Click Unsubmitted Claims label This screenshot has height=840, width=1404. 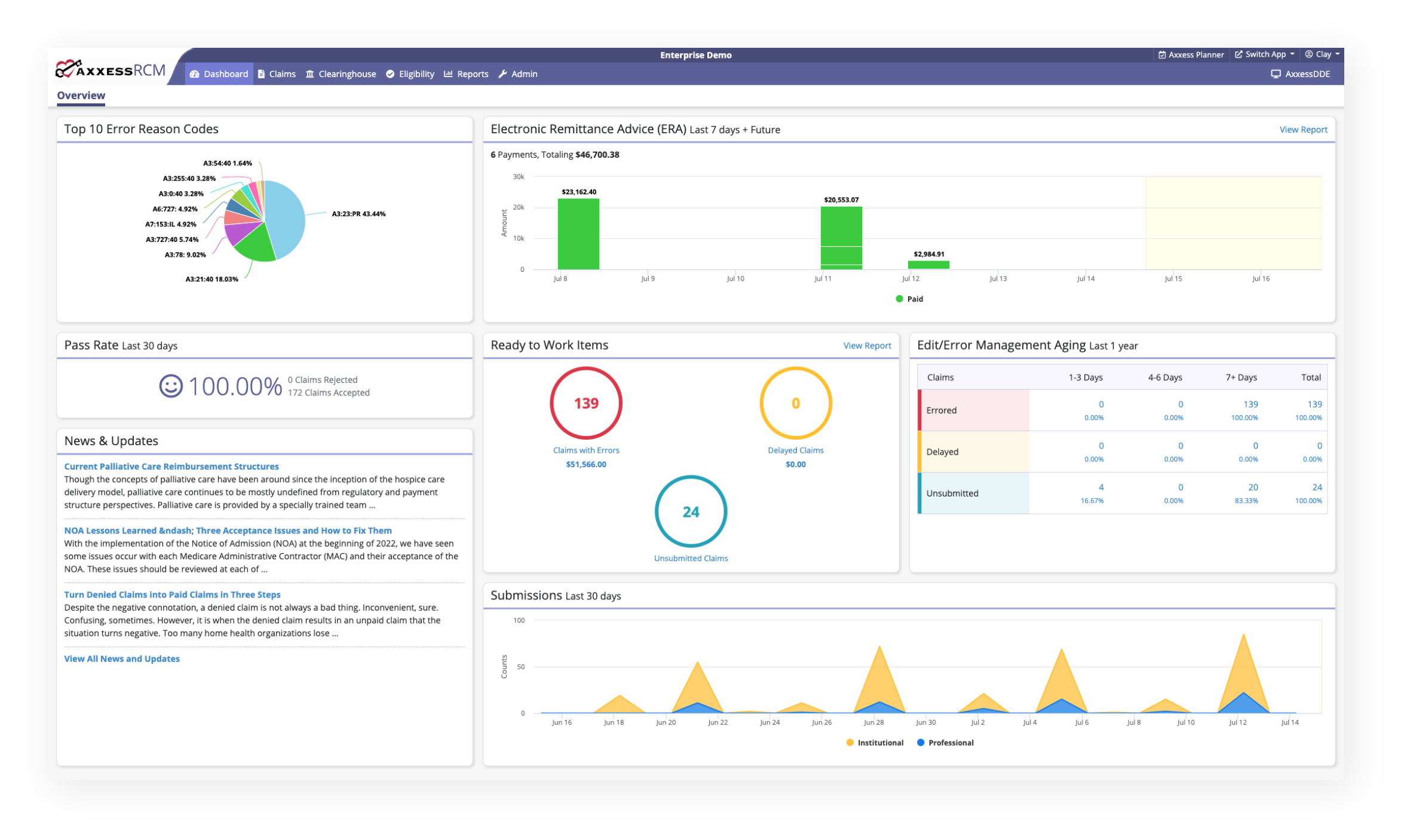click(x=691, y=559)
